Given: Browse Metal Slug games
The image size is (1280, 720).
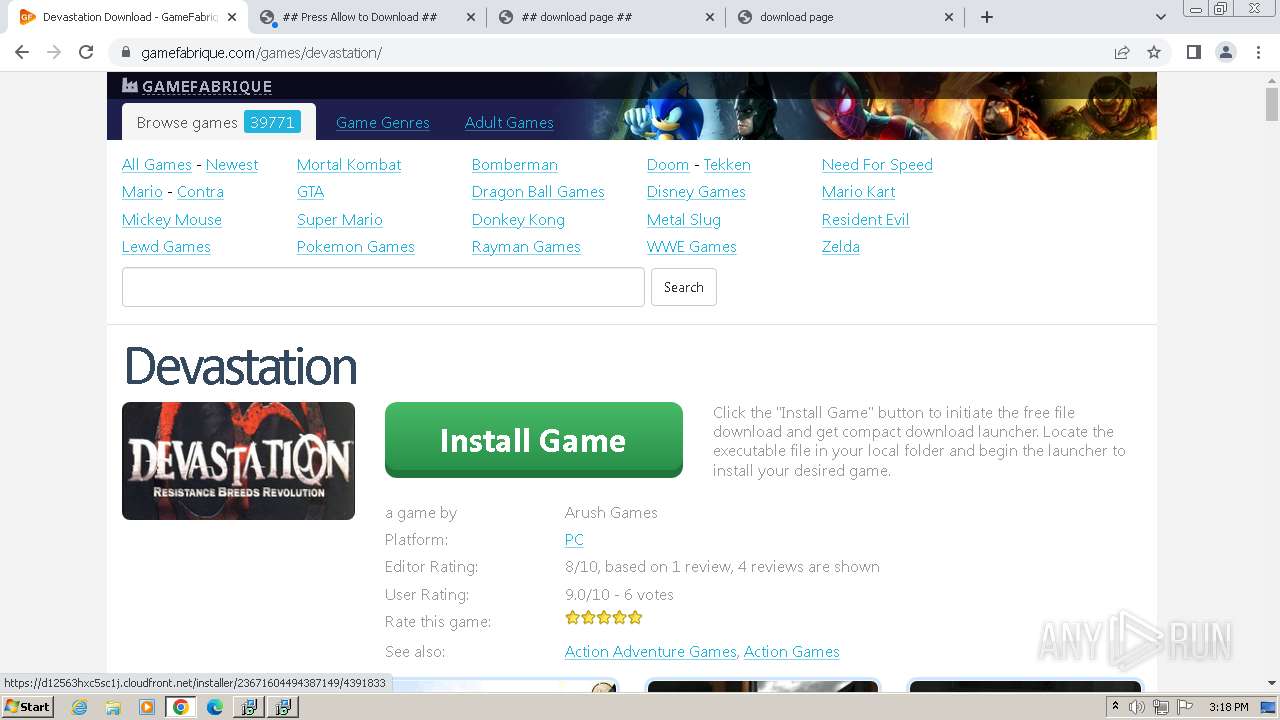Looking at the screenshot, I should pyautogui.click(x=684, y=220).
